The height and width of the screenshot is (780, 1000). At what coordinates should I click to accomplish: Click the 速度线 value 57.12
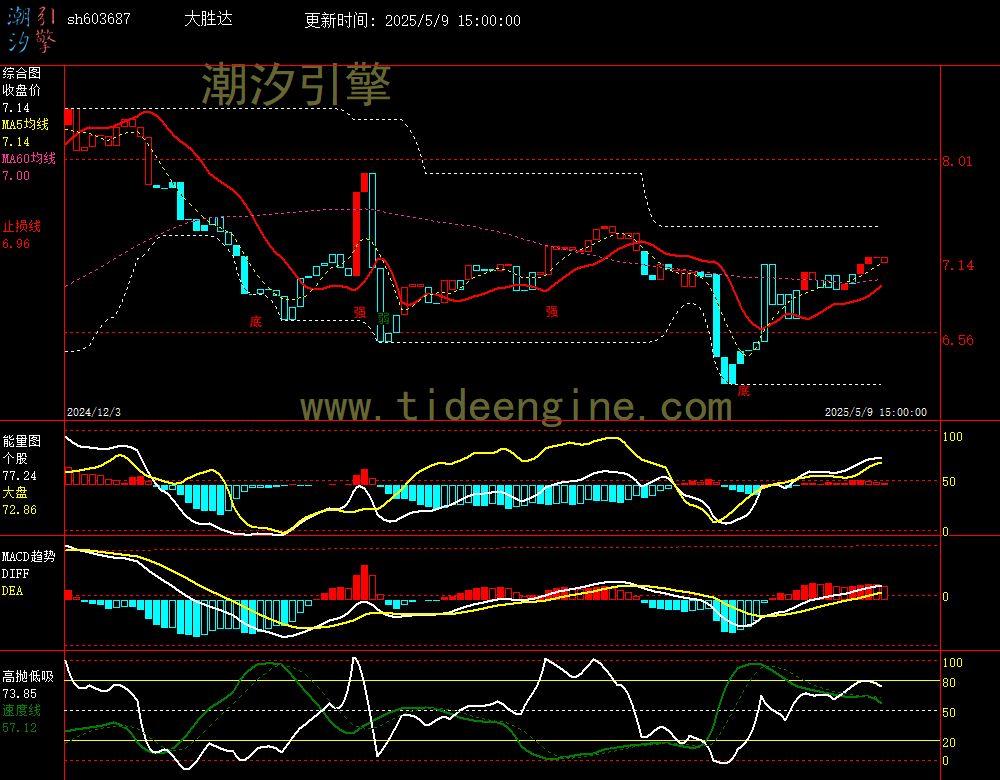[x=19, y=728]
